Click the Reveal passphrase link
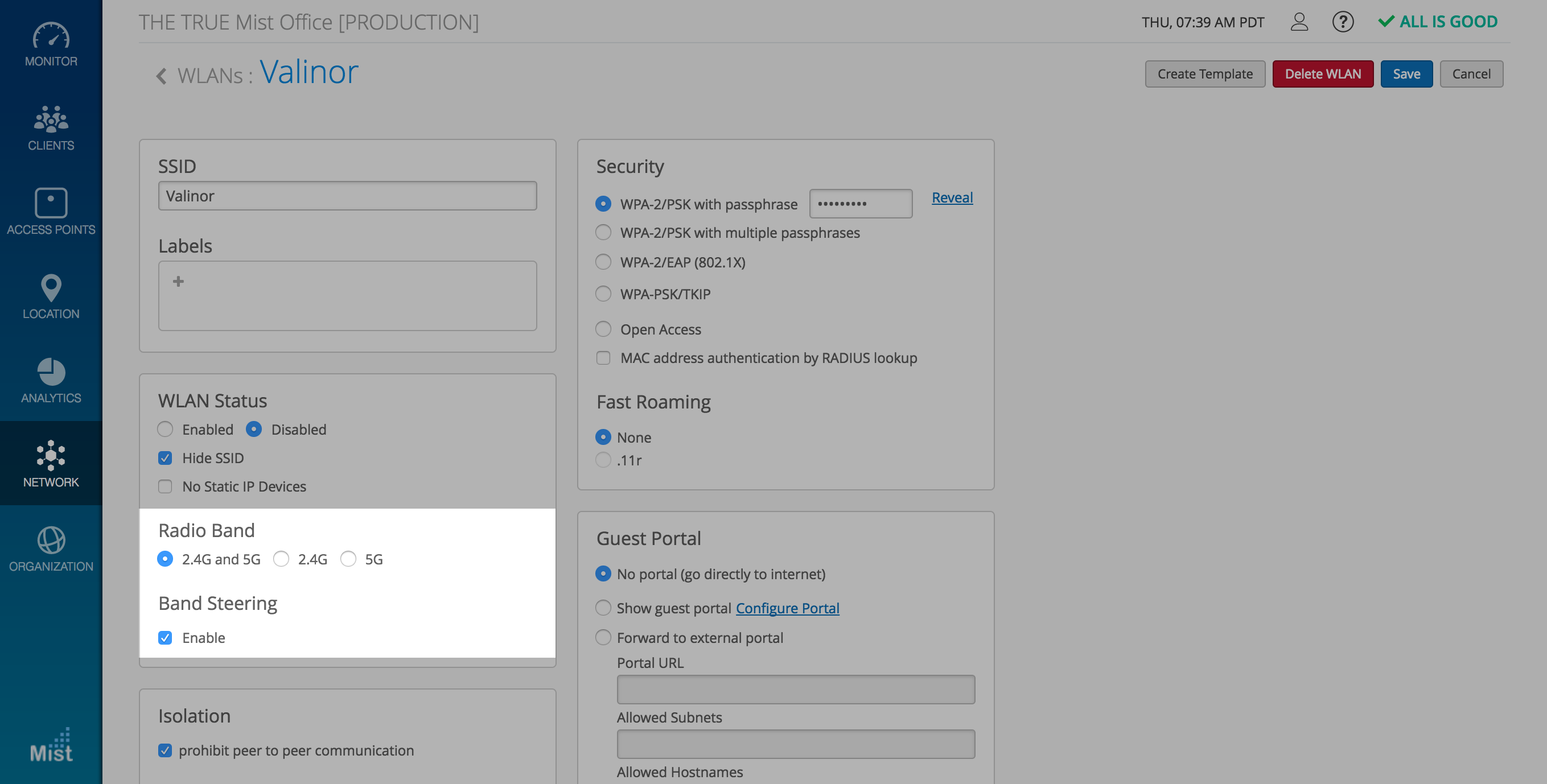1547x784 pixels. coord(951,197)
